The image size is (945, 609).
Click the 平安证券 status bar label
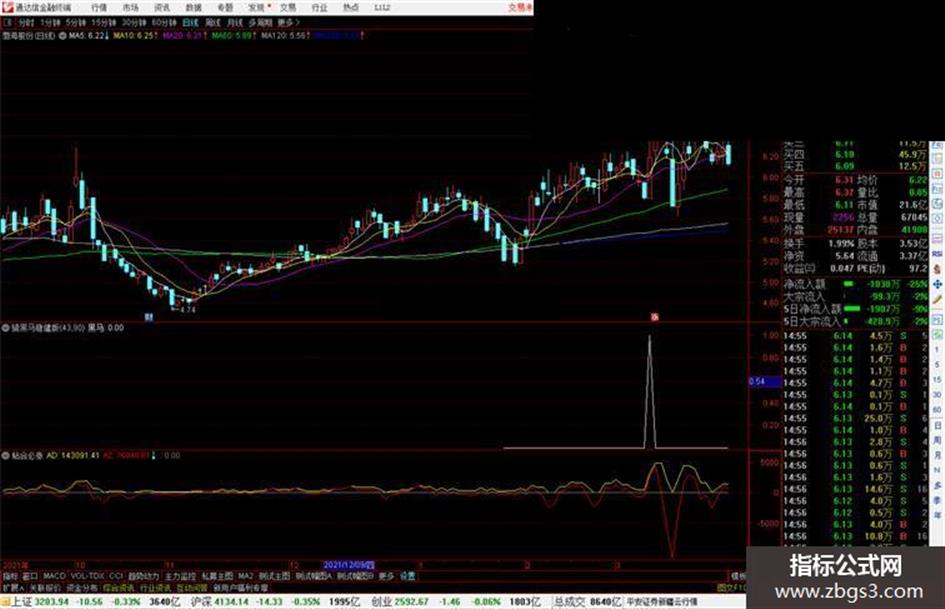(662, 602)
